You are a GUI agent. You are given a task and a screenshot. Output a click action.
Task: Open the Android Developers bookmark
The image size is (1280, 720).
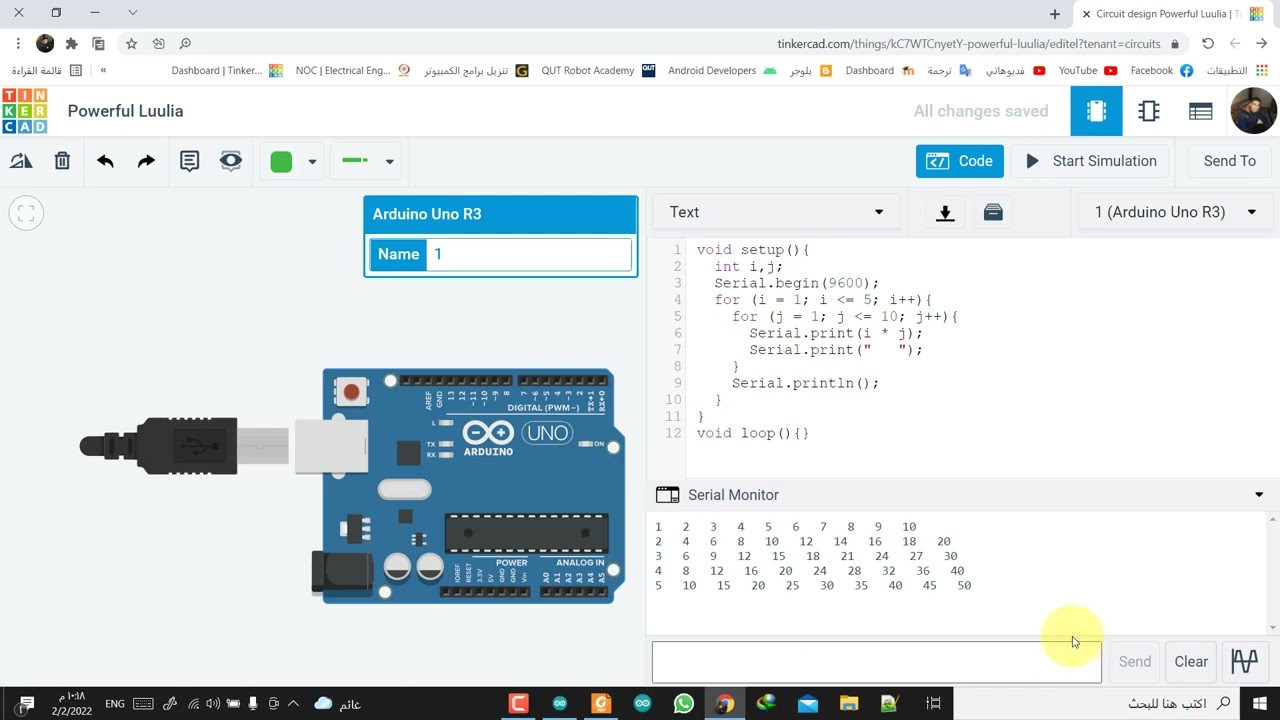coord(722,71)
